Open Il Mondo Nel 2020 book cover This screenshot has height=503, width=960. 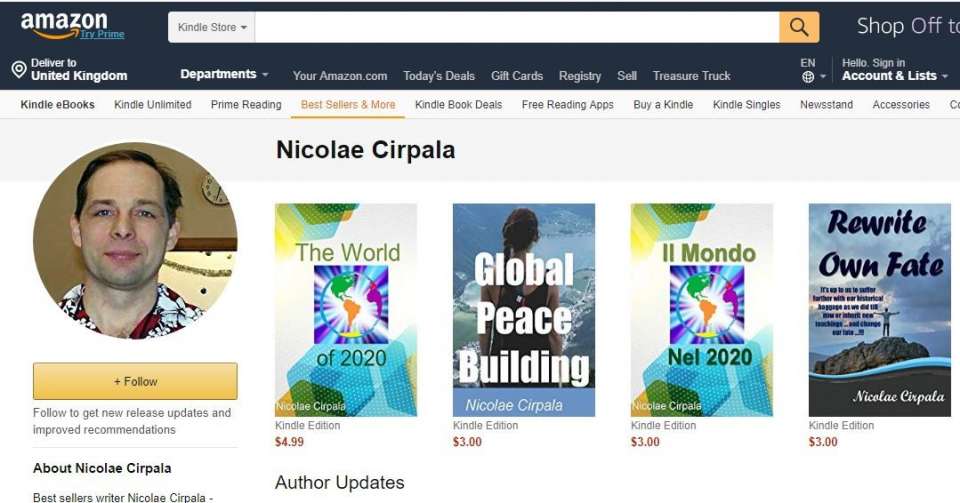702,310
